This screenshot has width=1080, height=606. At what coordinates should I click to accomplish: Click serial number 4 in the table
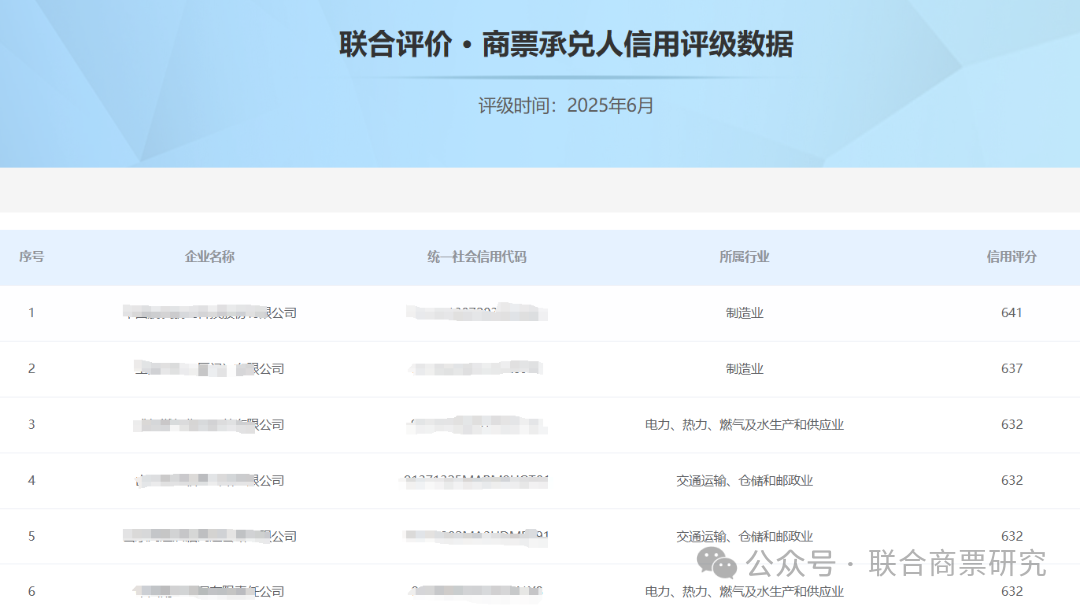click(x=31, y=481)
